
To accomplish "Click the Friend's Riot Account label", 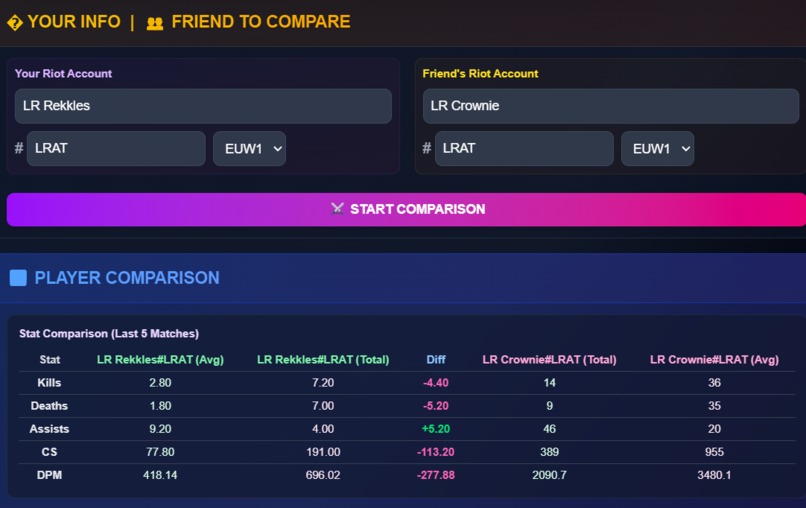I will click(x=480, y=74).
